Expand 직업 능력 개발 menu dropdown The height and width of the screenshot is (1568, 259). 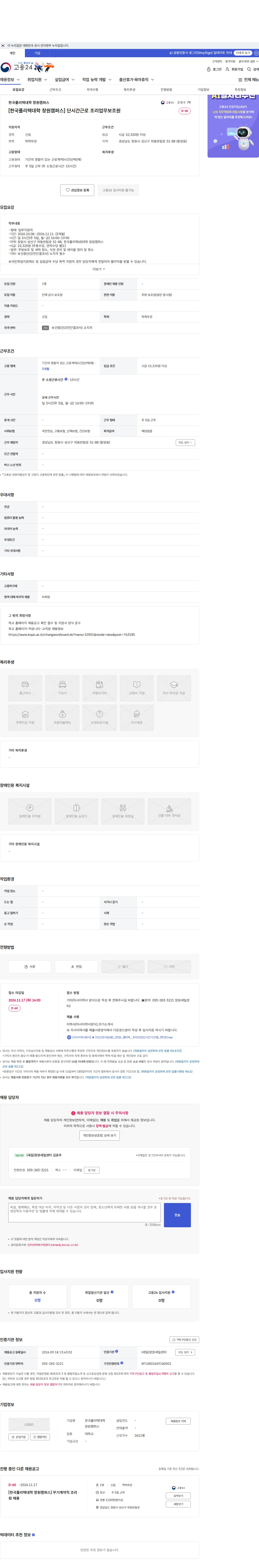[97, 80]
